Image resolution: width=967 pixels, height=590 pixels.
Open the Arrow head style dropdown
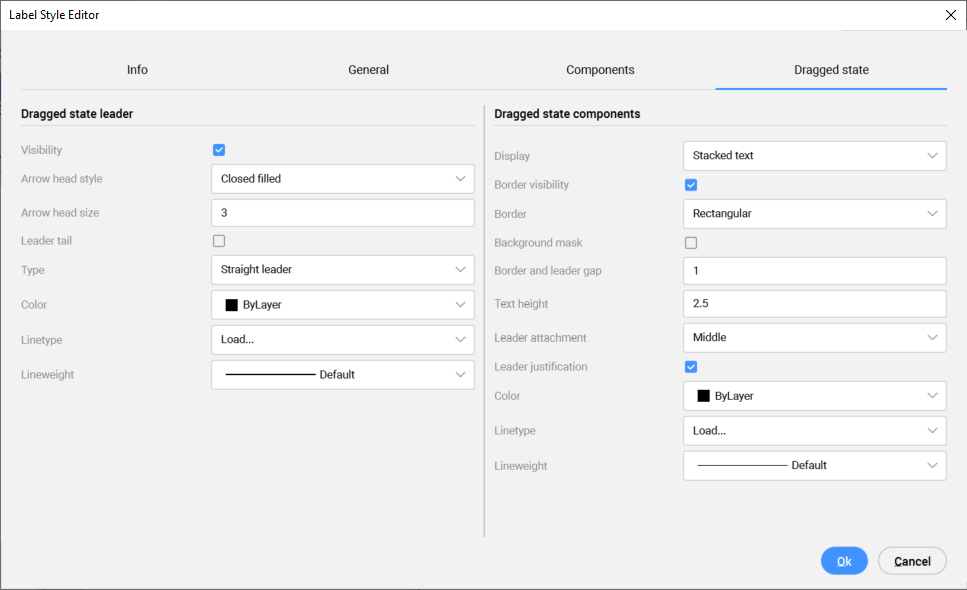[342, 179]
